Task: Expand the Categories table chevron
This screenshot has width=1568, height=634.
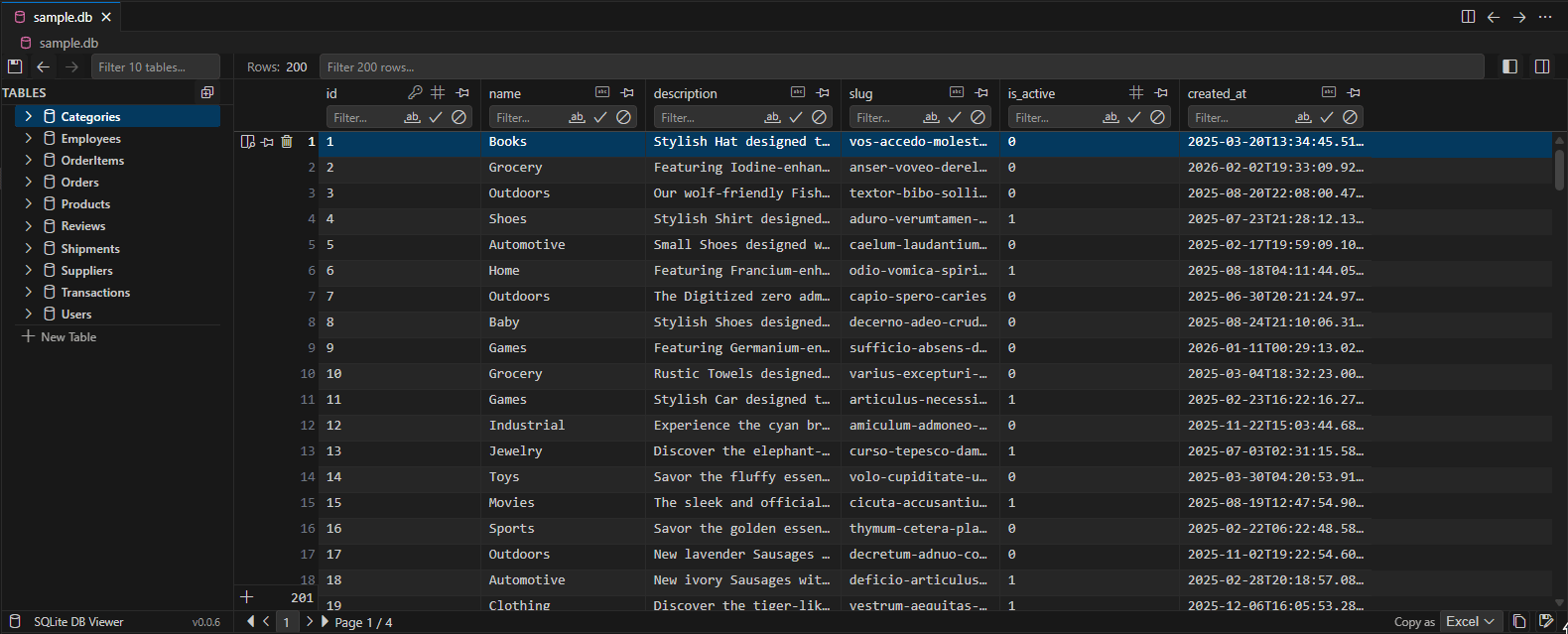Action: pos(29,116)
